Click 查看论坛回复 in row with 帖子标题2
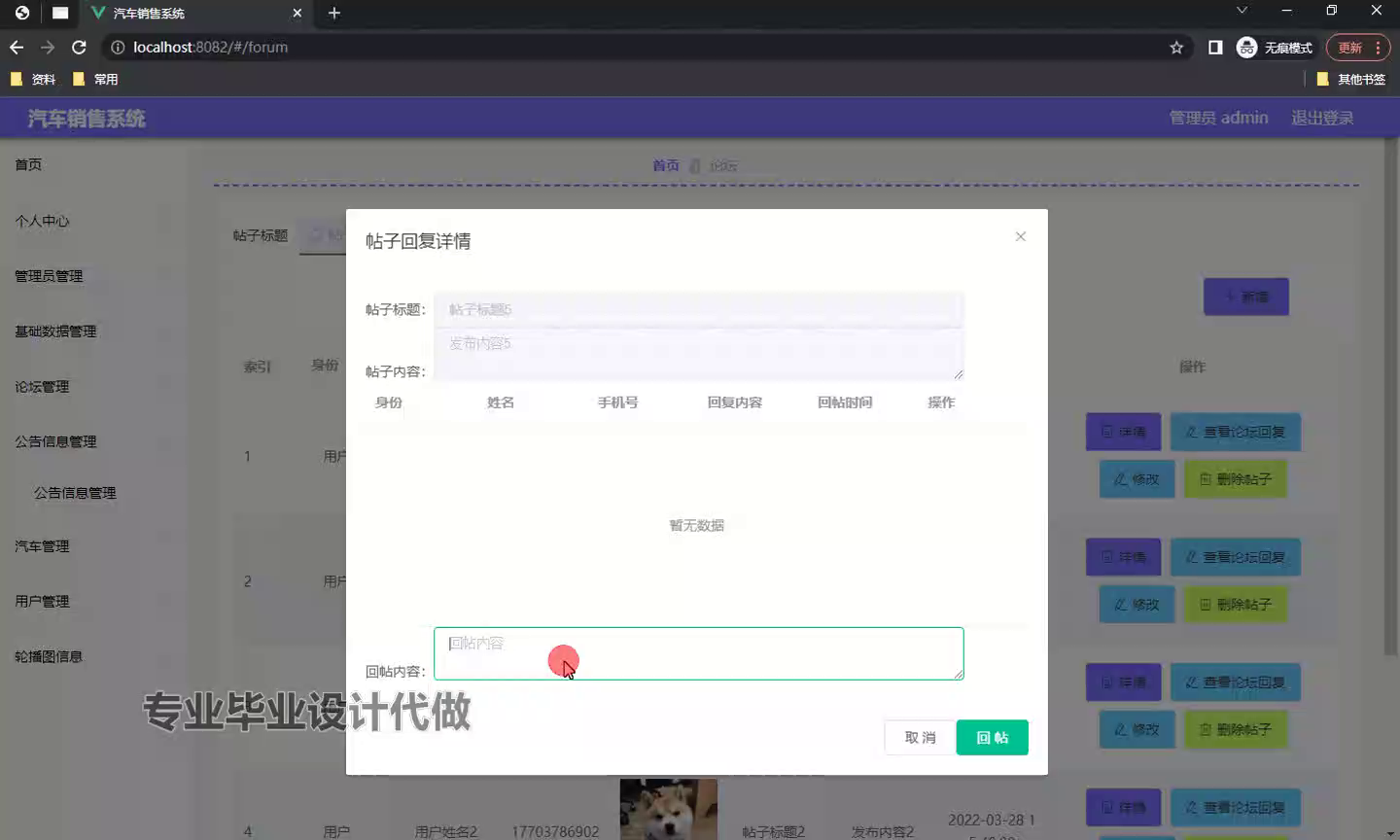 tap(1235, 807)
